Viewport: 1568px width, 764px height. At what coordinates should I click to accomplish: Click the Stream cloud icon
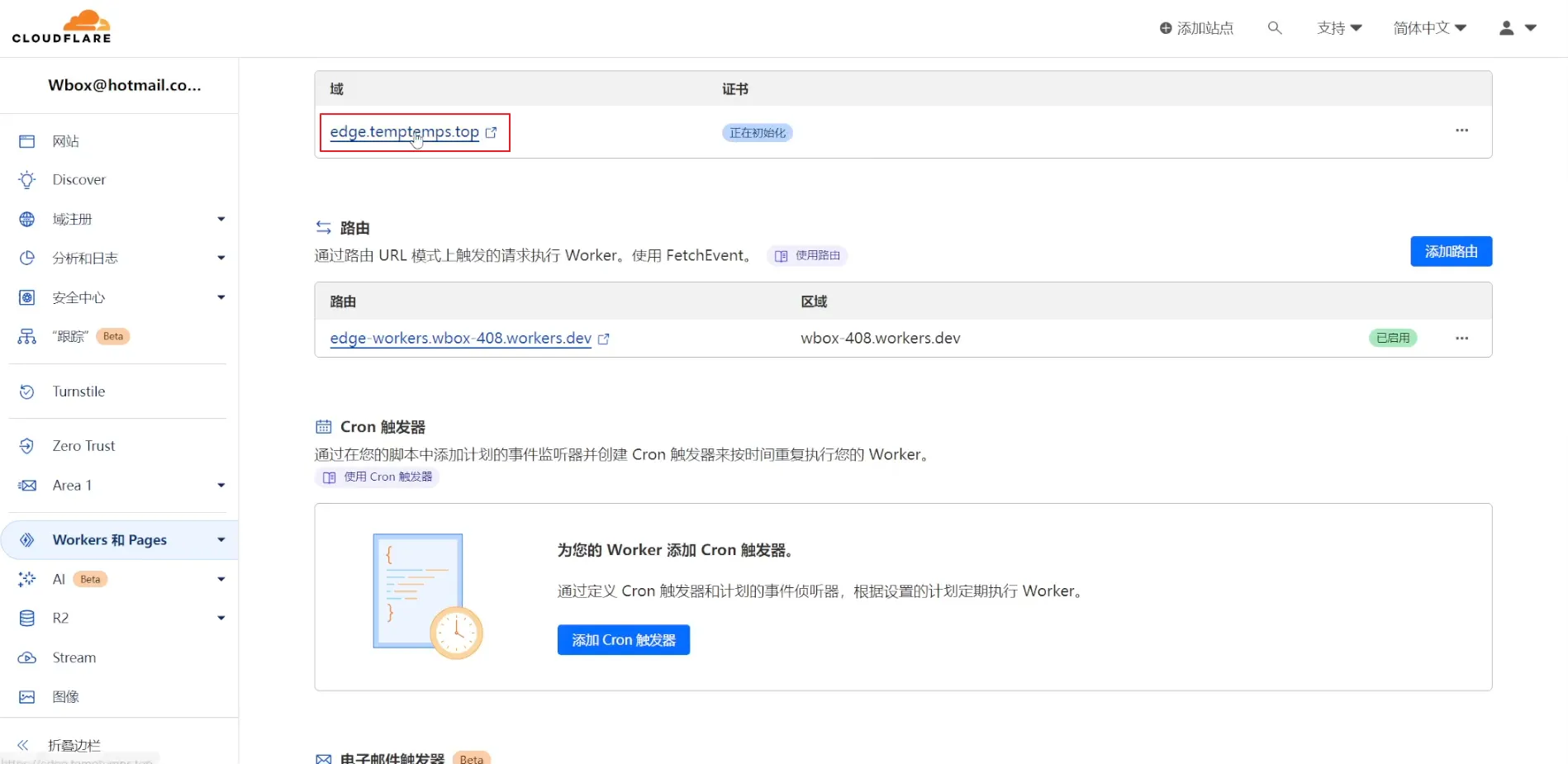click(27, 657)
